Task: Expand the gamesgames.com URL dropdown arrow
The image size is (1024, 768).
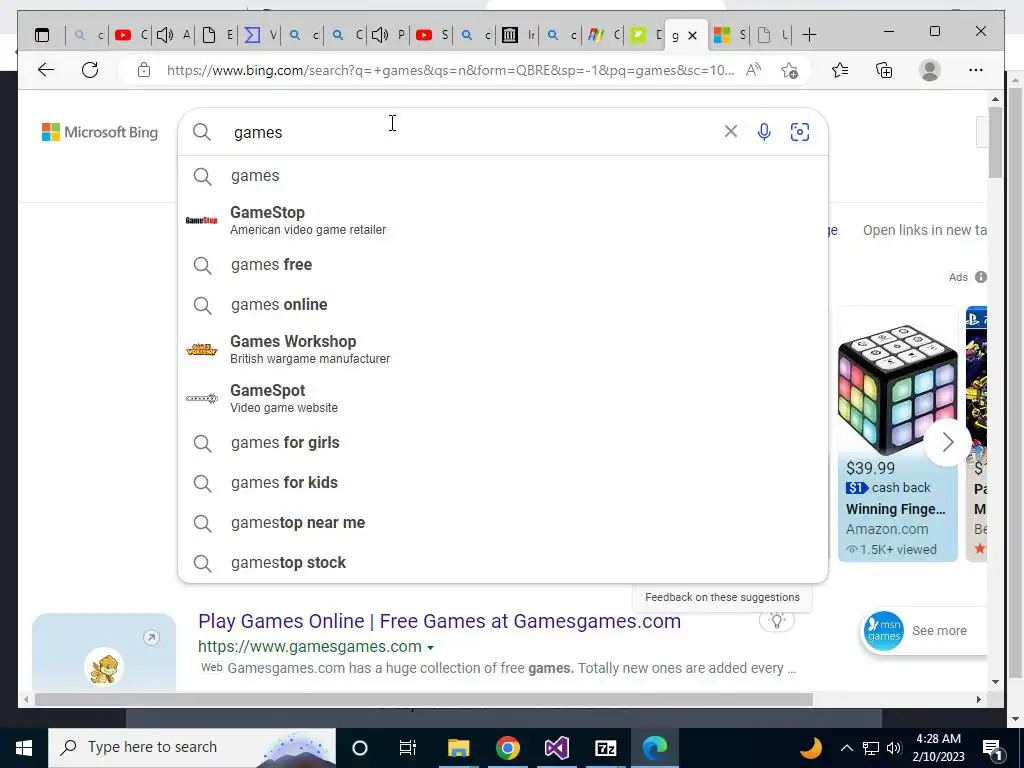Action: [x=430, y=648]
